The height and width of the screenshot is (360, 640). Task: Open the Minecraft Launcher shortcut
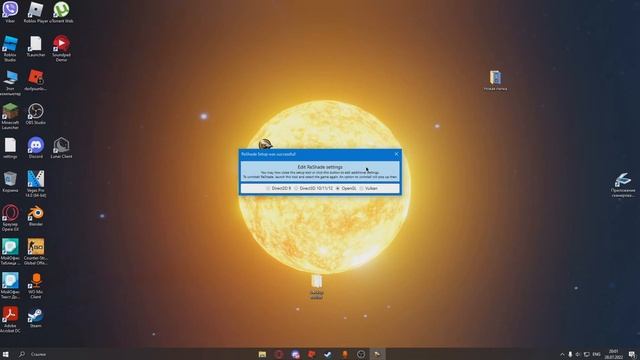[10, 116]
